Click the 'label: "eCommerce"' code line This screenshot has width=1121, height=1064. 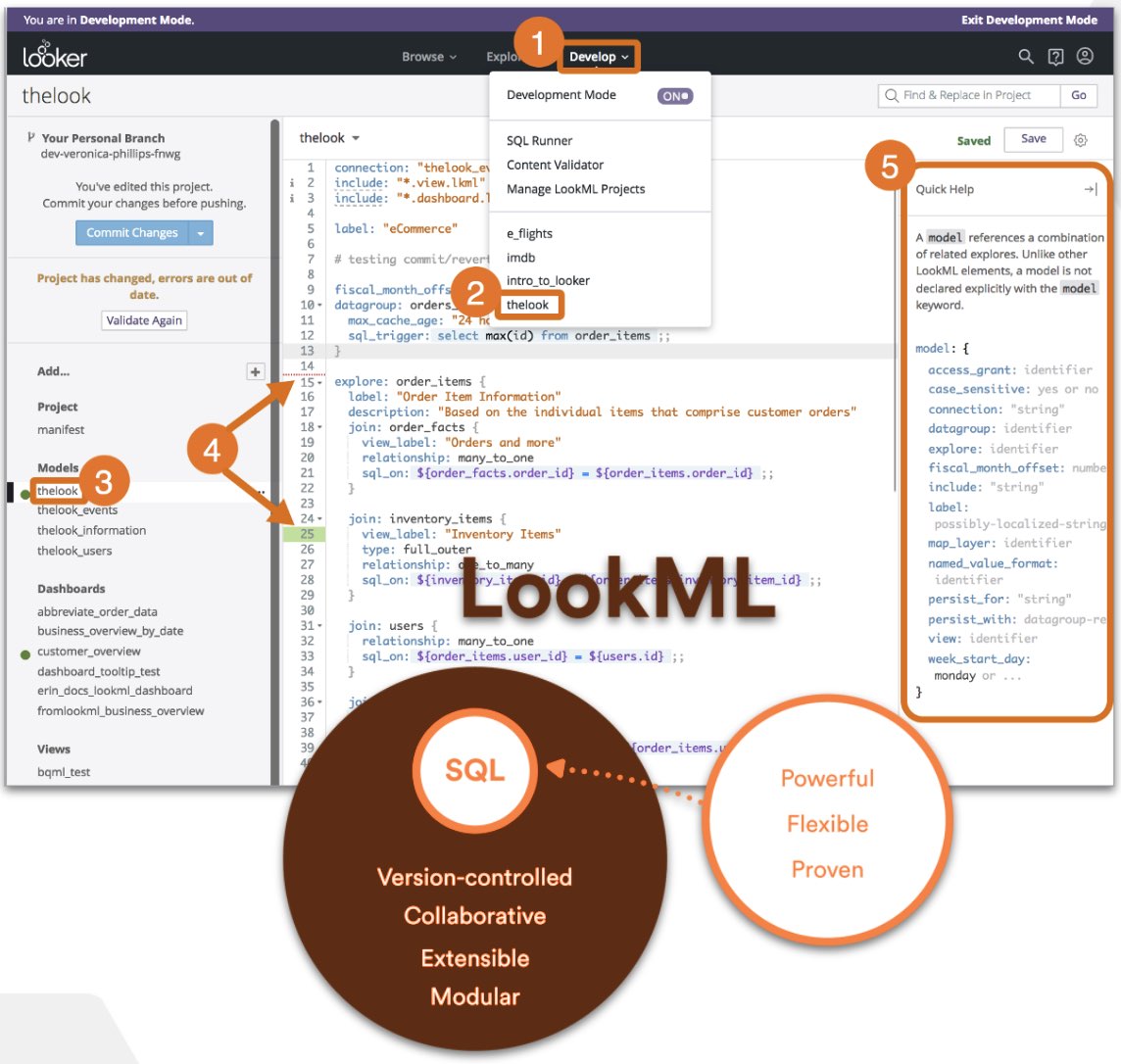coord(395,228)
